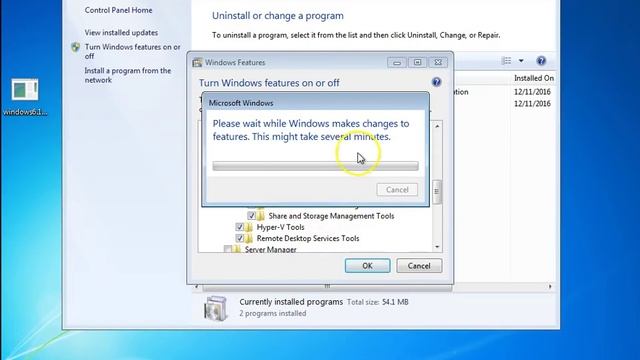
Task: Minimize the Windows Features dialog
Action: (x=397, y=62)
